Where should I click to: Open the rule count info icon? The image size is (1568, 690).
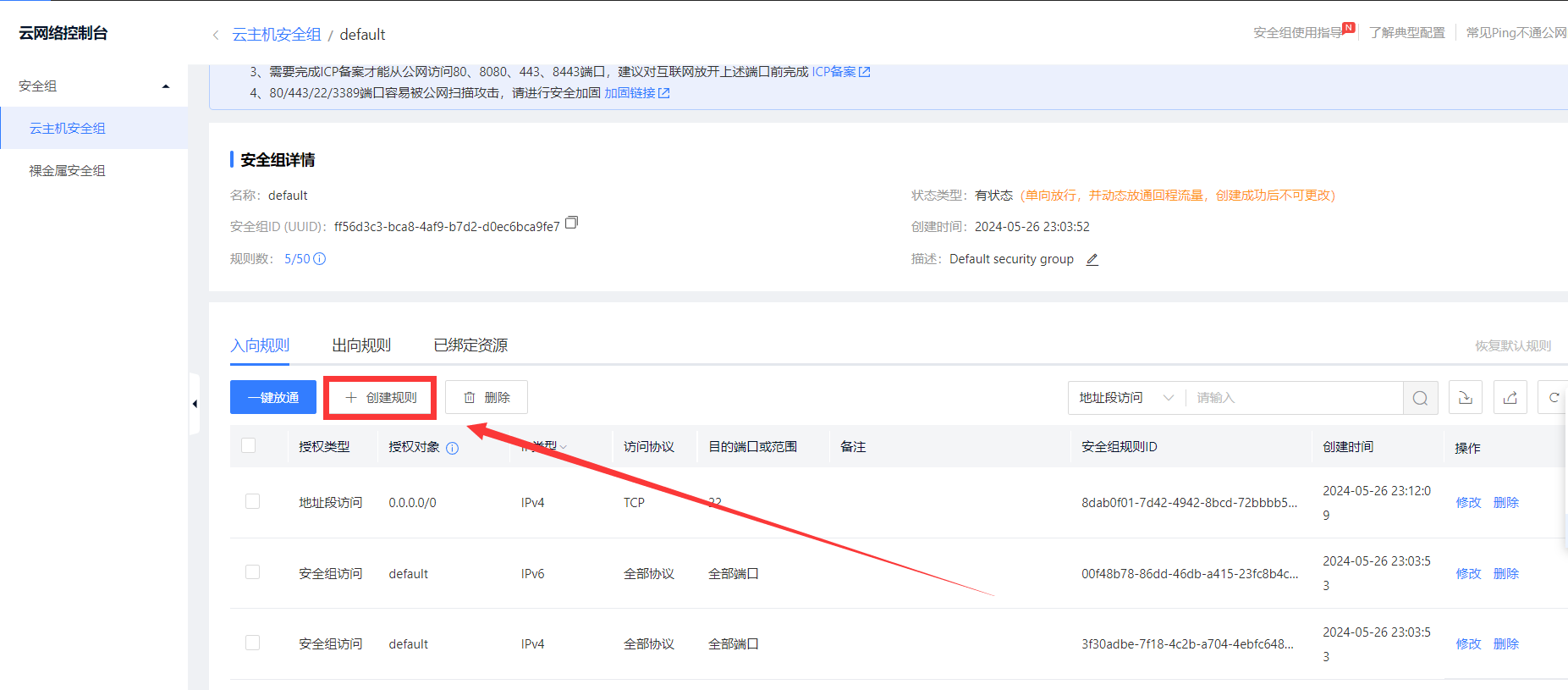(320, 259)
